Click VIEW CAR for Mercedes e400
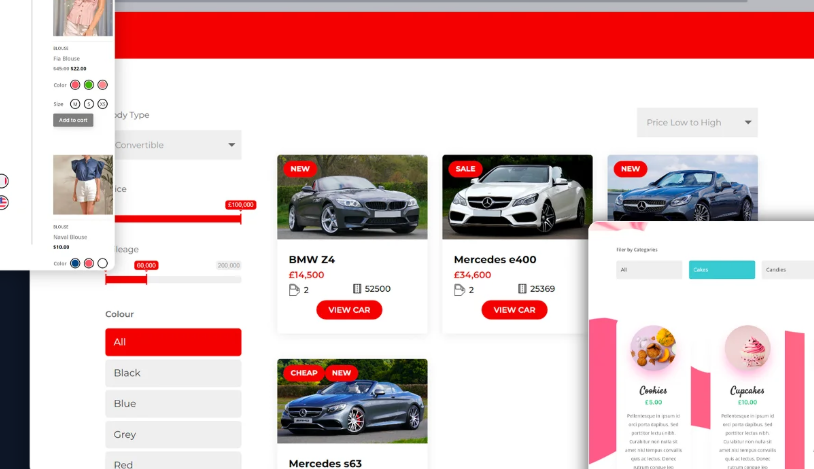The image size is (814, 469). (x=514, y=310)
